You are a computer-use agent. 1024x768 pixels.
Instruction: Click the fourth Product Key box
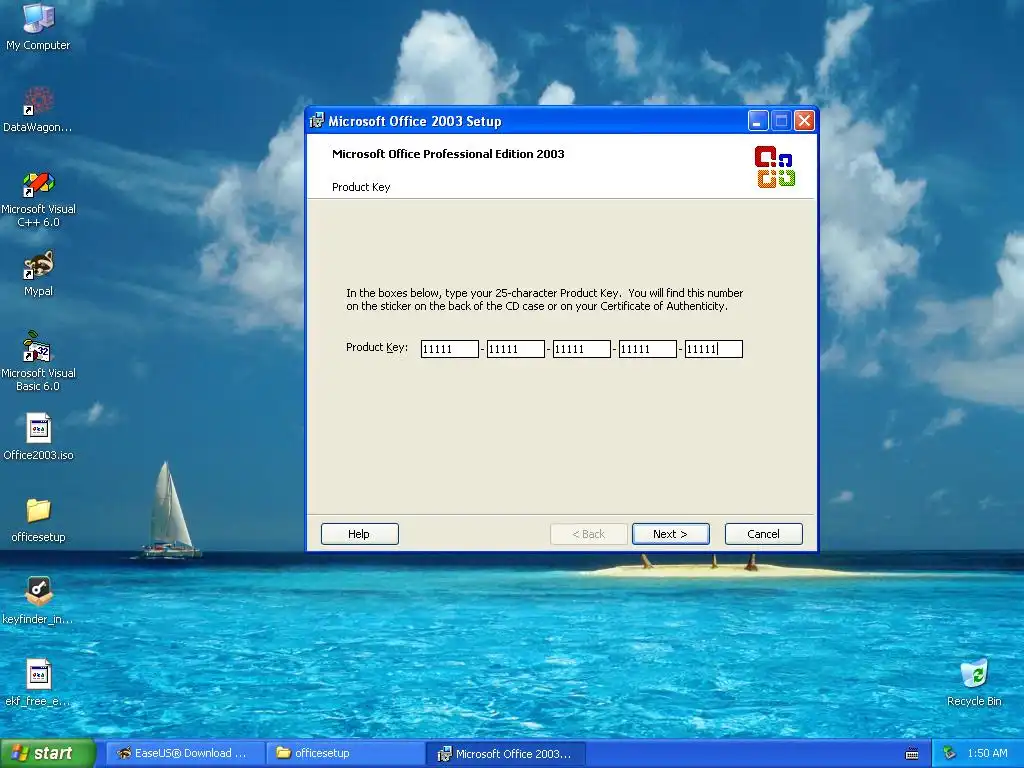(x=647, y=349)
